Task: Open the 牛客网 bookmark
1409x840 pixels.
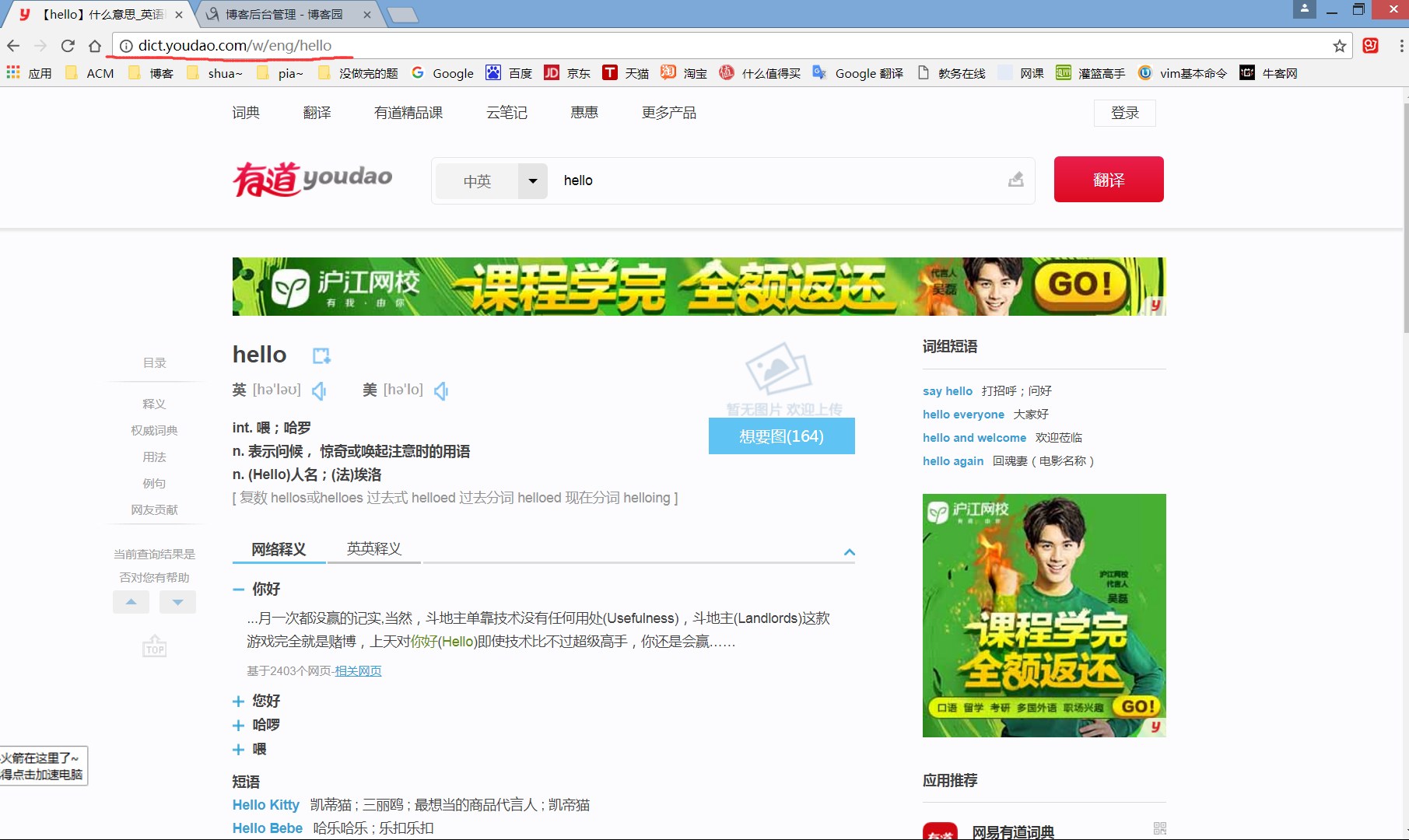Action: 1268,73
